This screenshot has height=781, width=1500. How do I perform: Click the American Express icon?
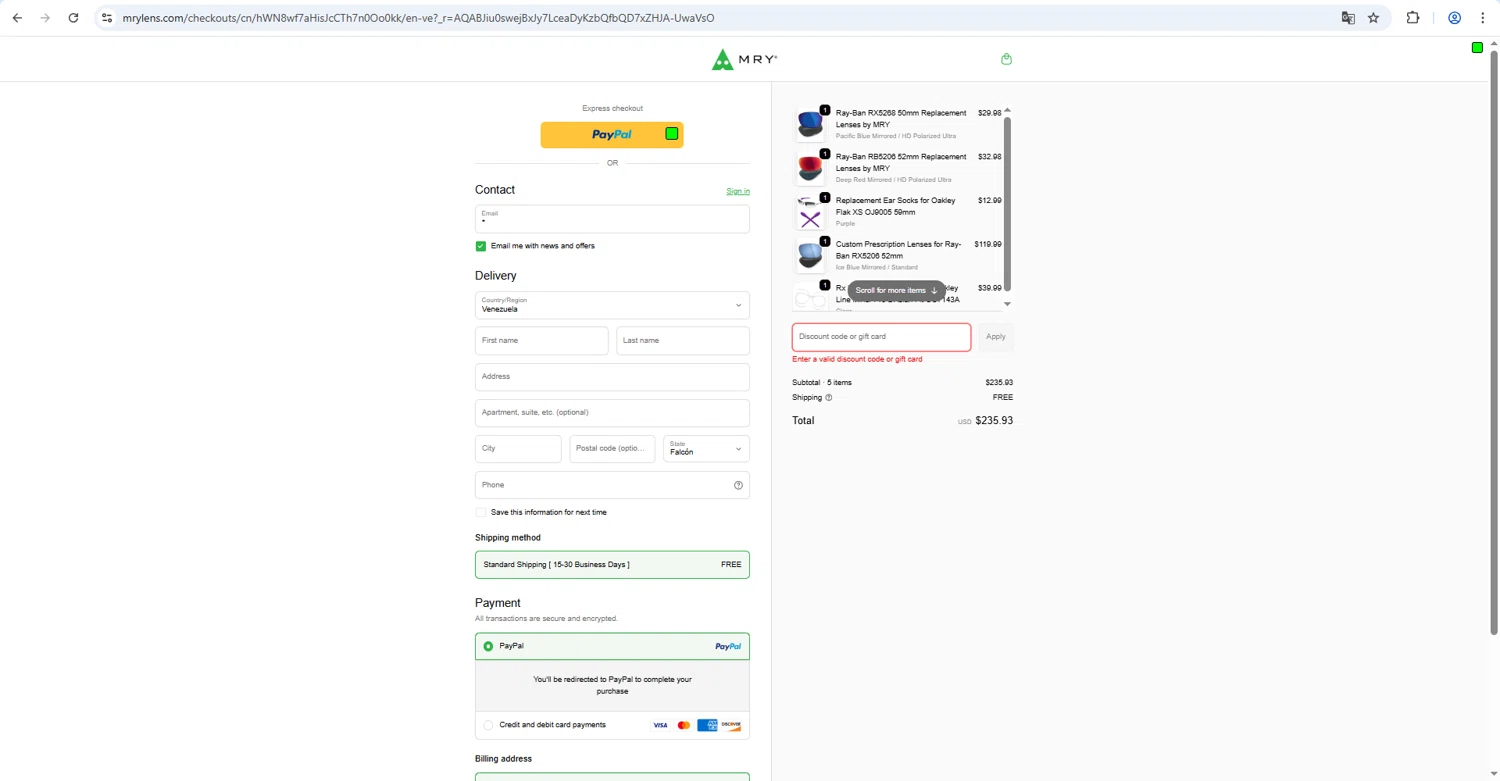tap(707, 725)
